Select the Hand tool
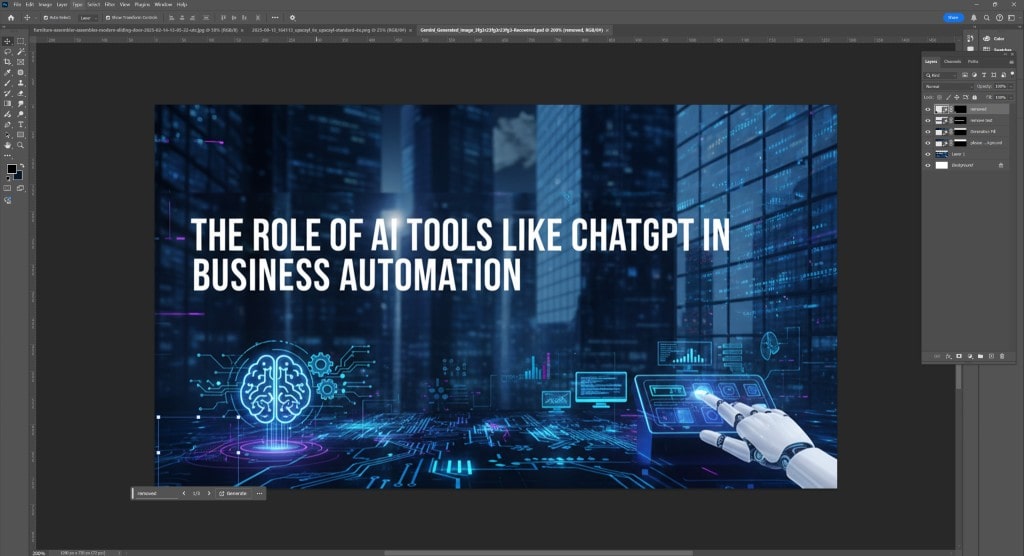The image size is (1024, 556). 8,145
